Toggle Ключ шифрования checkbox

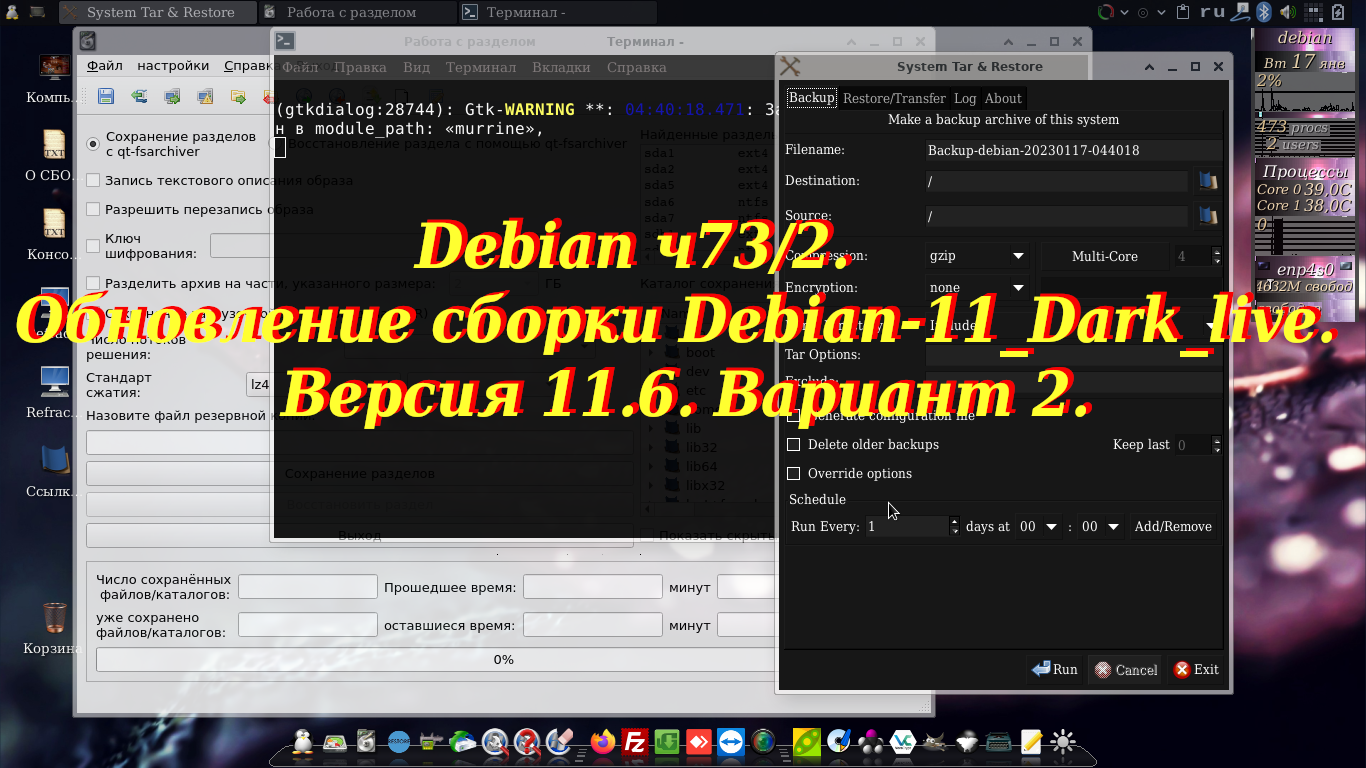point(93,246)
